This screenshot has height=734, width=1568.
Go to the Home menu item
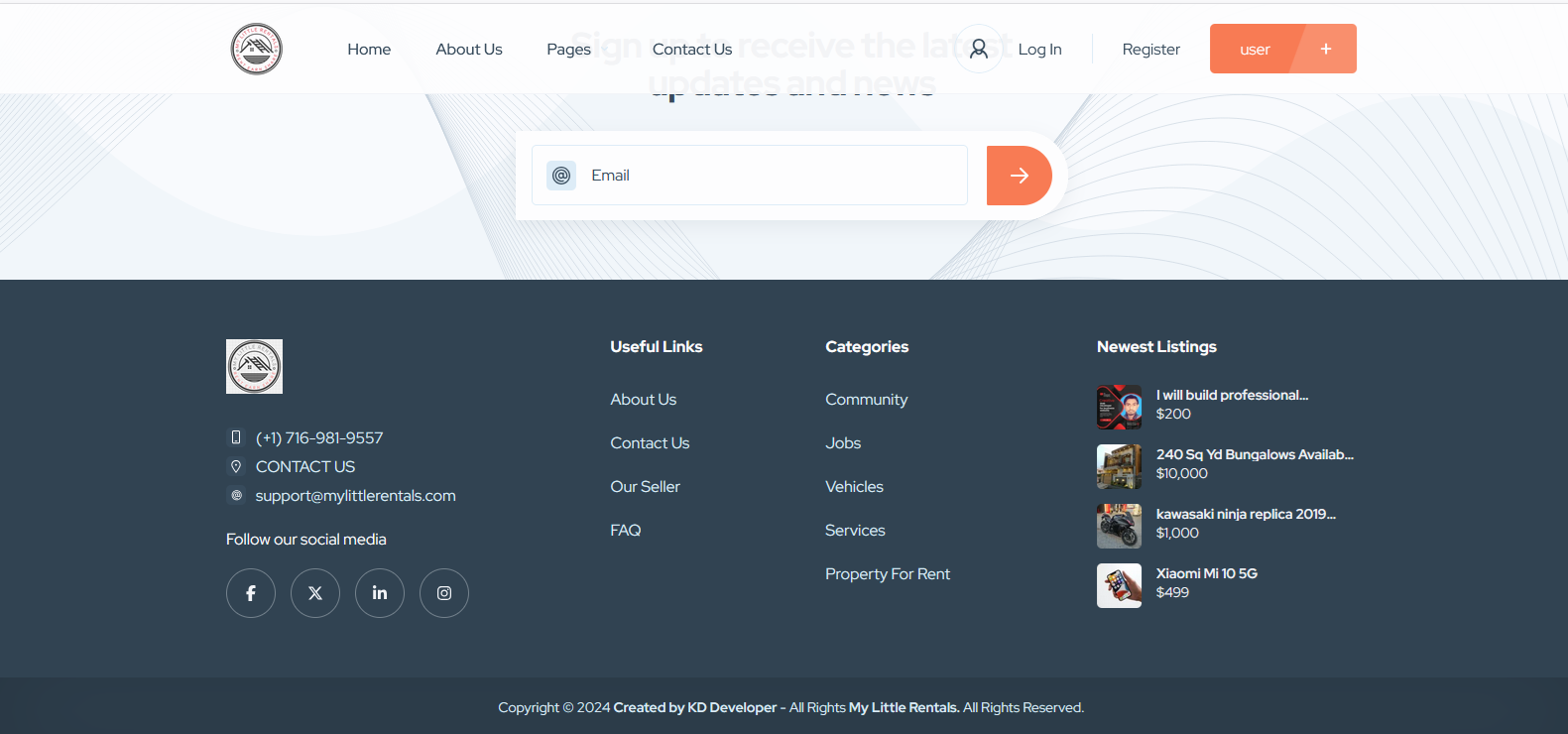click(369, 50)
